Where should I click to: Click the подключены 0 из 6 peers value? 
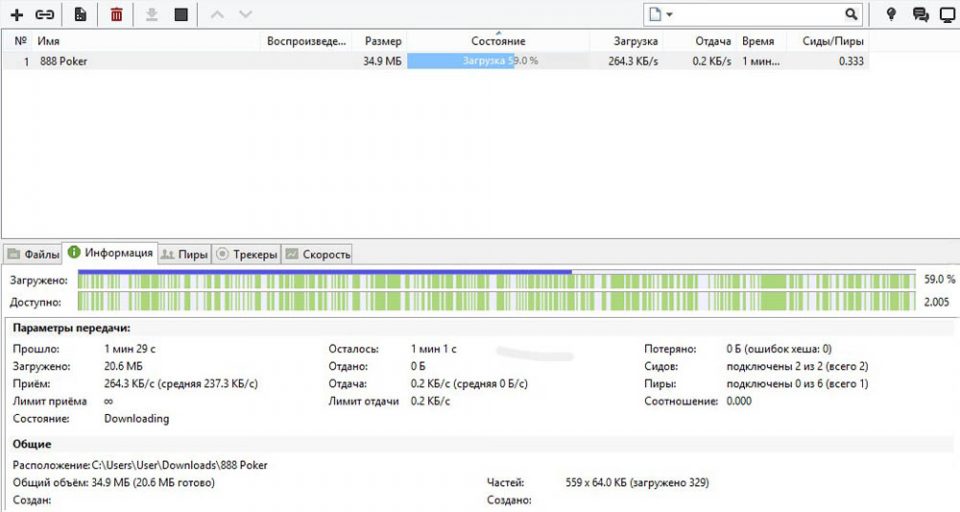point(797,384)
